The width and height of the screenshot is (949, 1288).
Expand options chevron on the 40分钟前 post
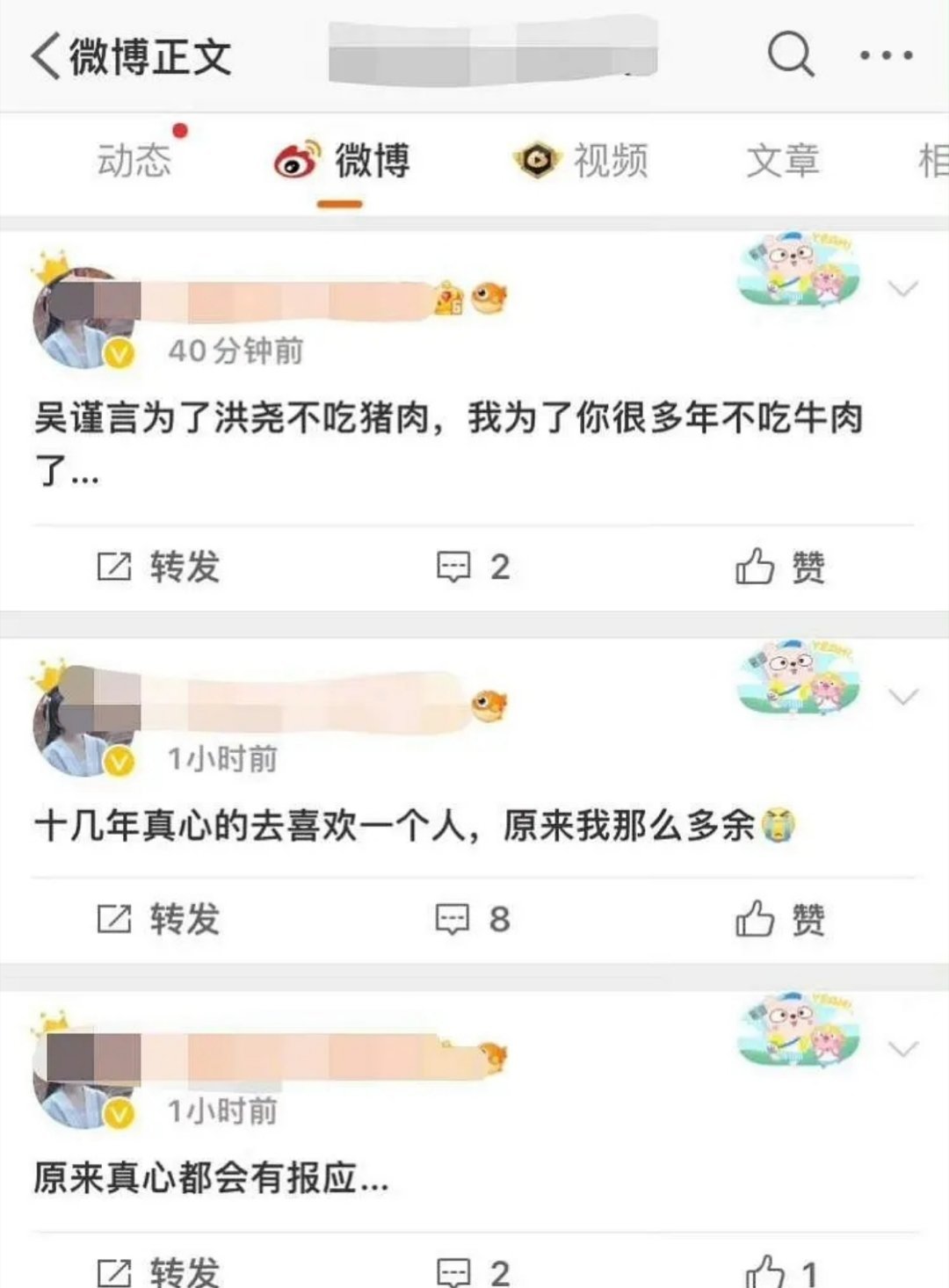tap(903, 288)
